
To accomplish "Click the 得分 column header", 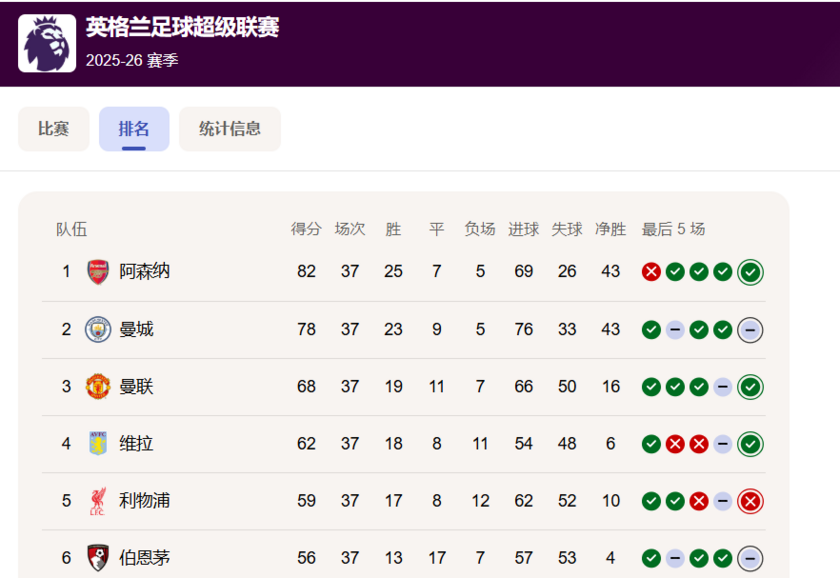I will (x=306, y=229).
